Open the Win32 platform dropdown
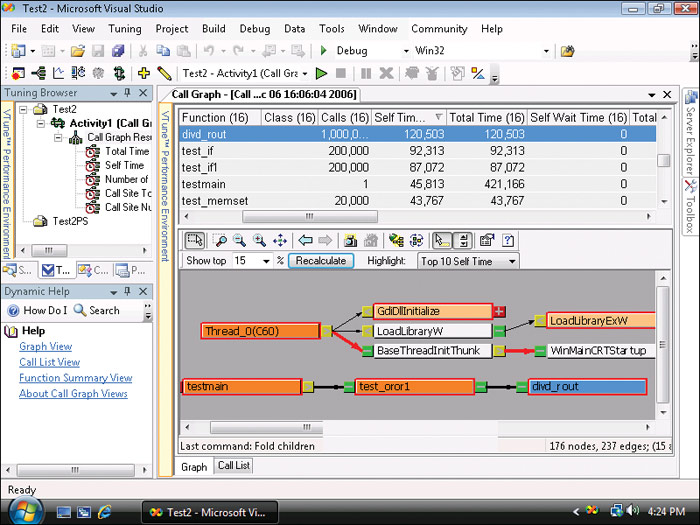The image size is (700, 525). (546, 51)
